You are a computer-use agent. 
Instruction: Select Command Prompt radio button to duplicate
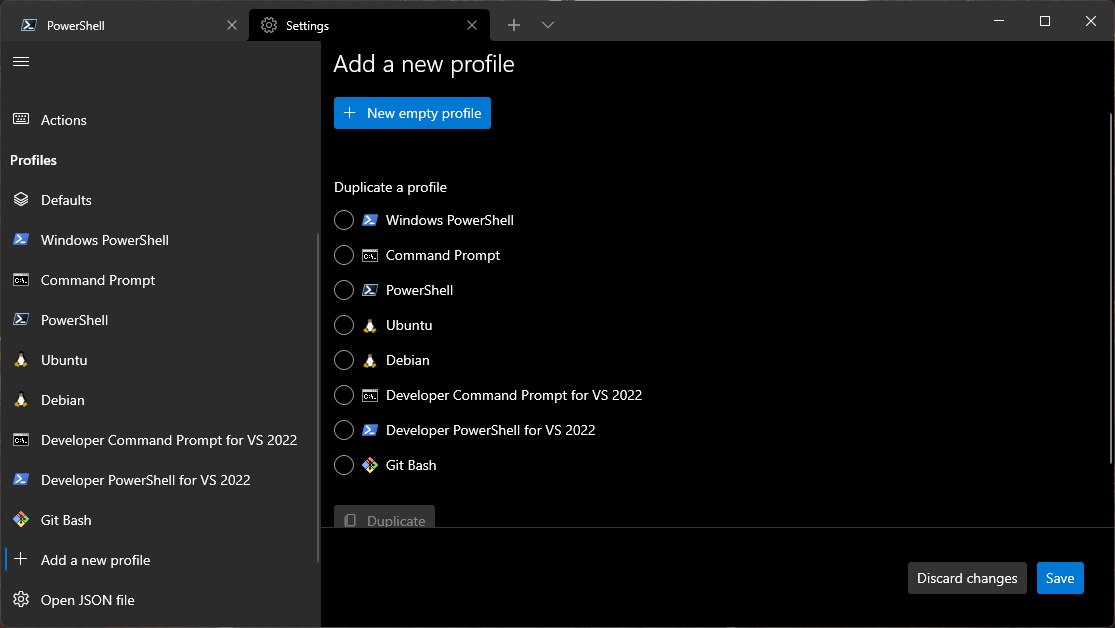343,255
